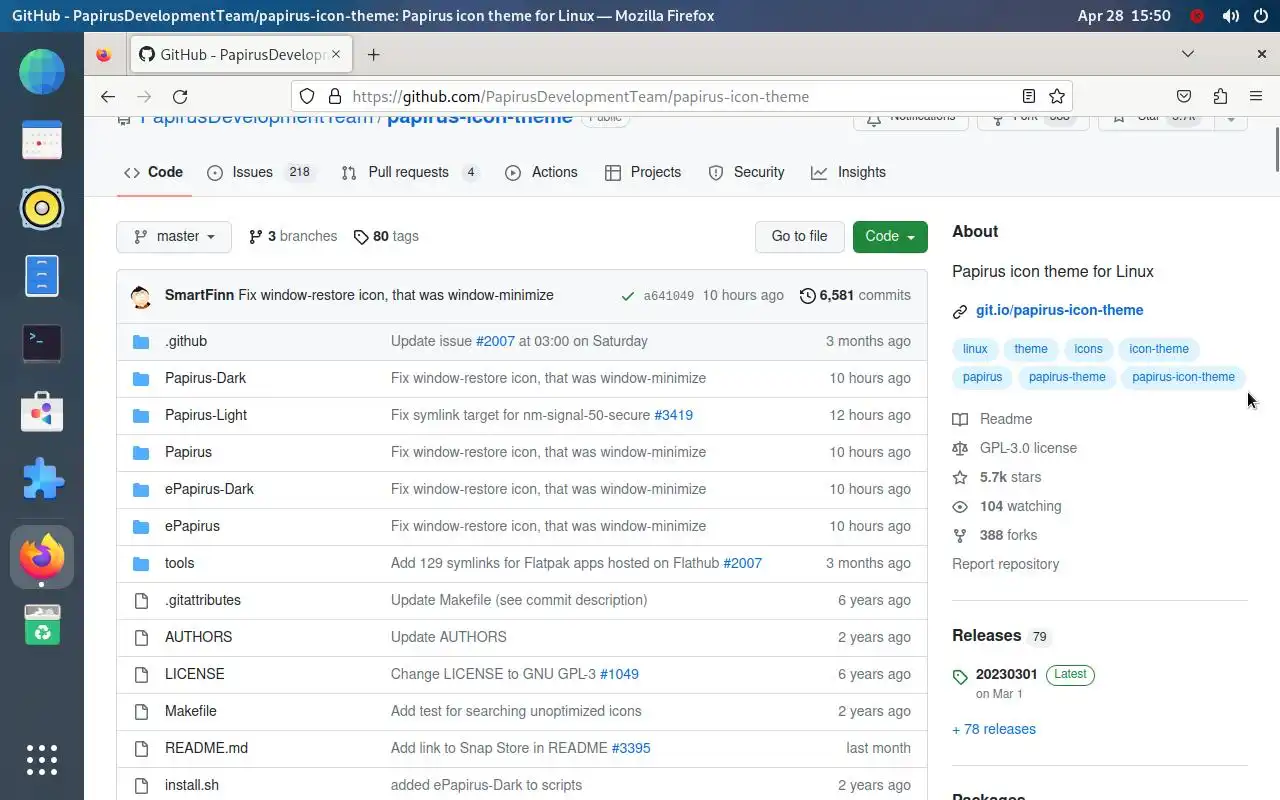
Task: Open Files app from the dock
Action: (x=42, y=276)
